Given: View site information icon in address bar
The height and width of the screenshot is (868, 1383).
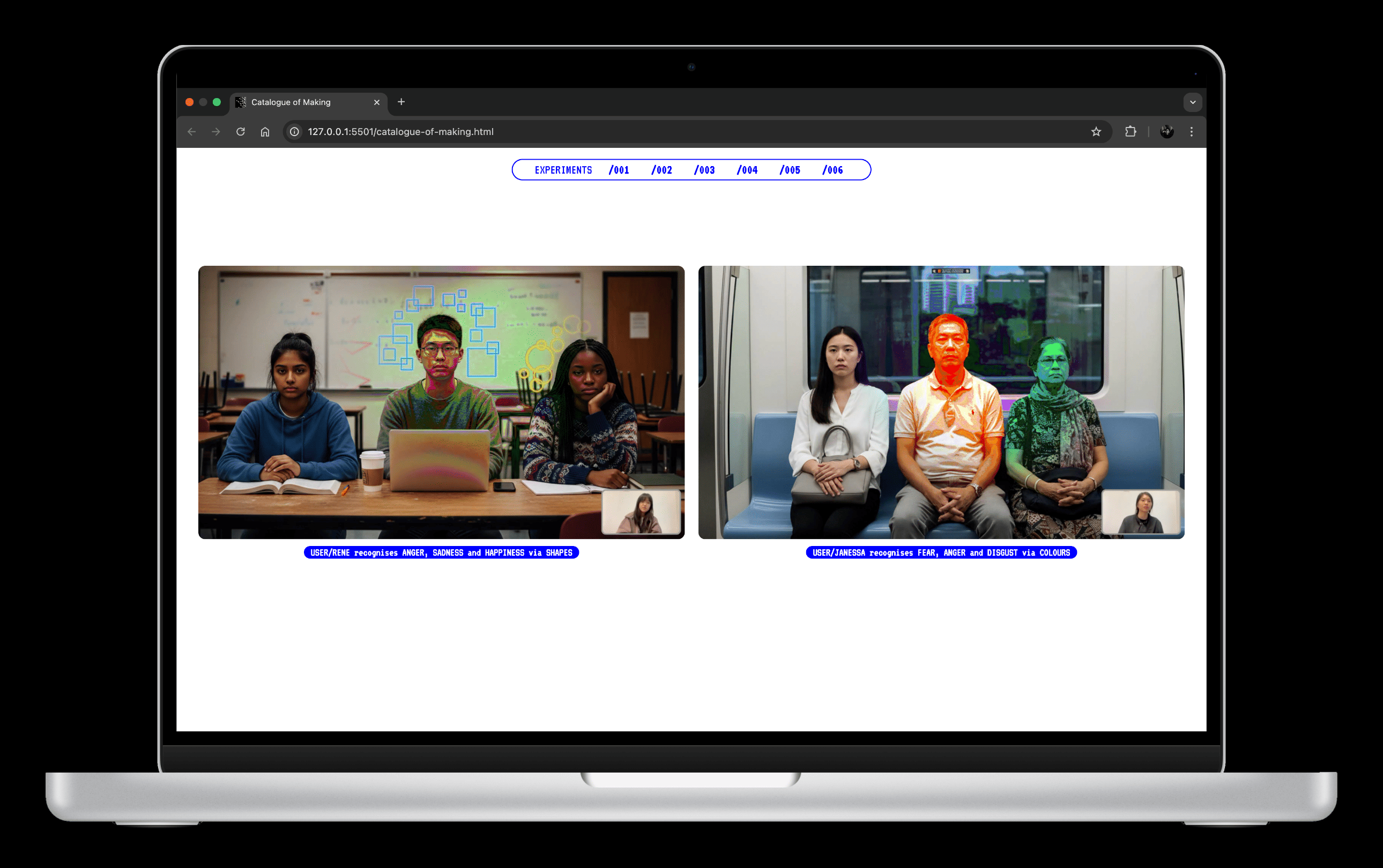Looking at the screenshot, I should (295, 131).
